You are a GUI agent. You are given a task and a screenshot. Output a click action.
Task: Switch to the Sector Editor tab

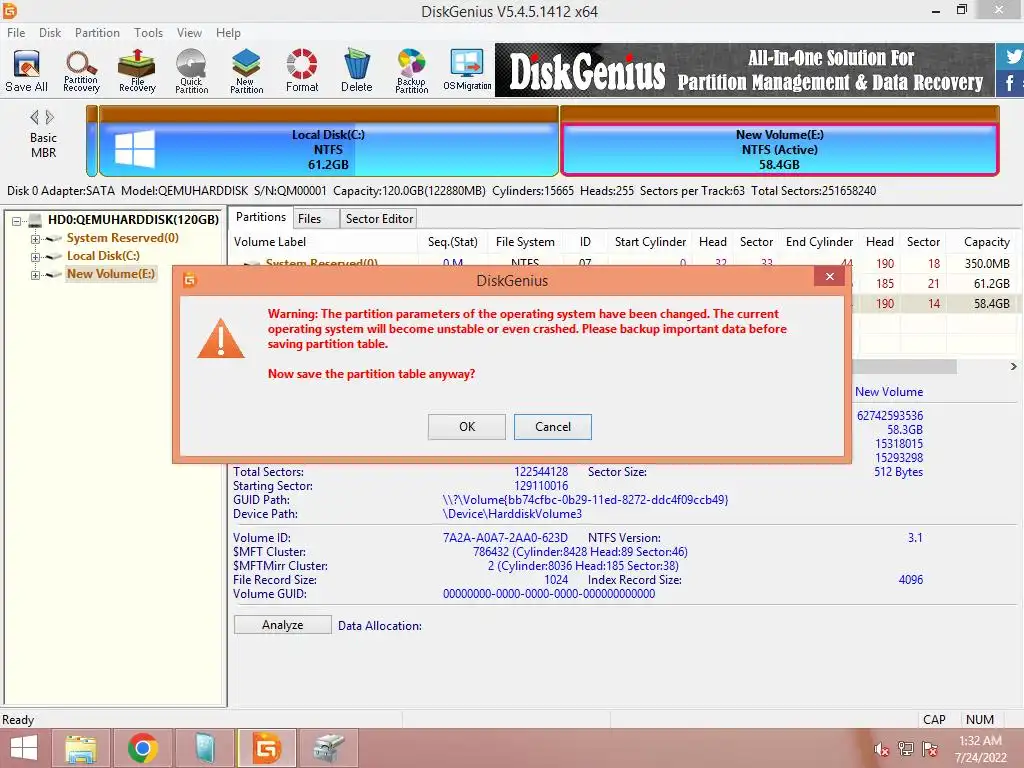tap(379, 219)
